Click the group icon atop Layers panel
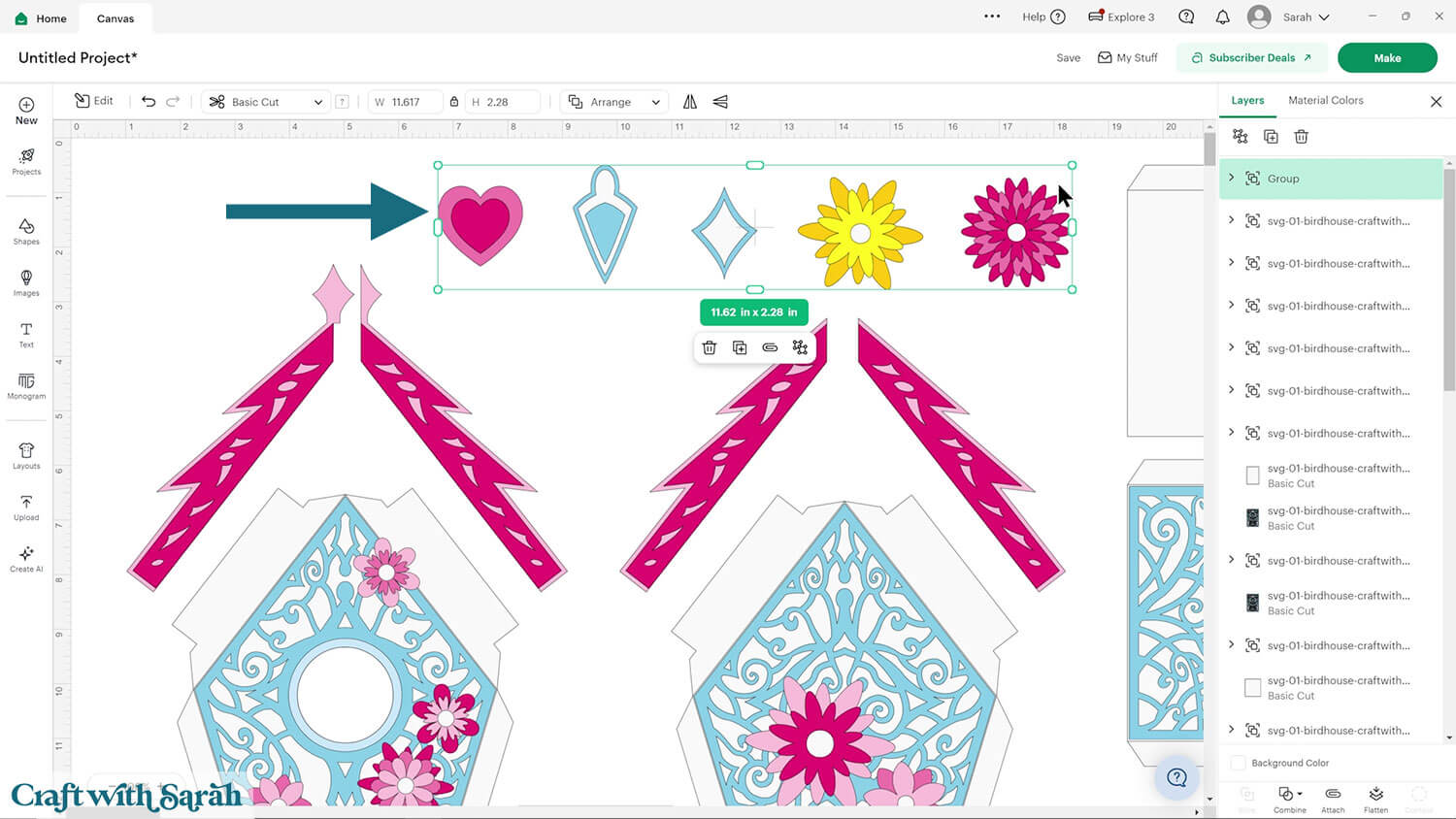Image resolution: width=1456 pixels, height=819 pixels. click(x=1241, y=137)
